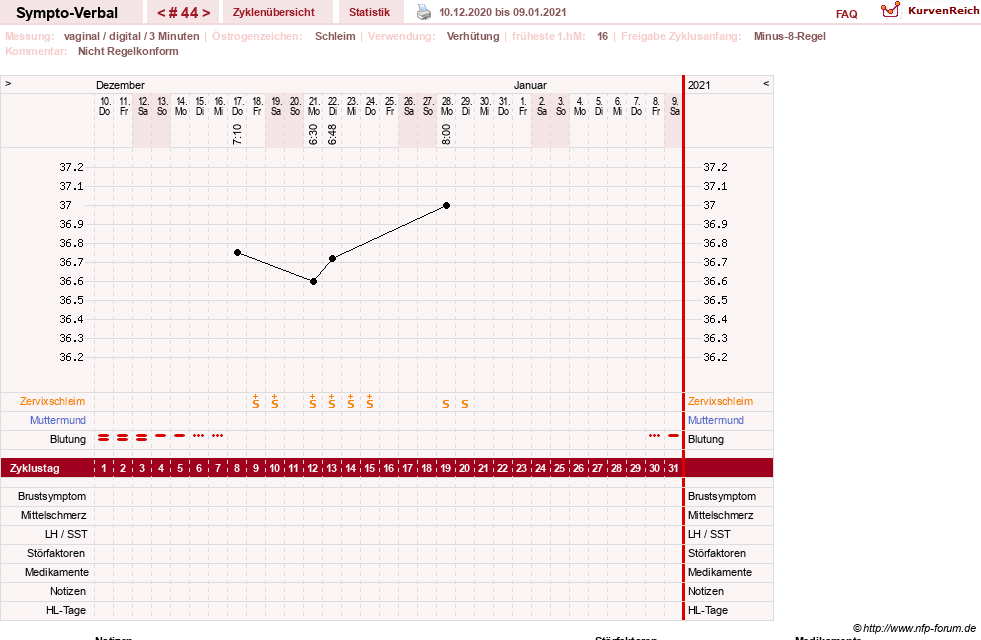The height and width of the screenshot is (640, 981).
Task: Click the Brustsymptom row label on left
Action: (52, 496)
